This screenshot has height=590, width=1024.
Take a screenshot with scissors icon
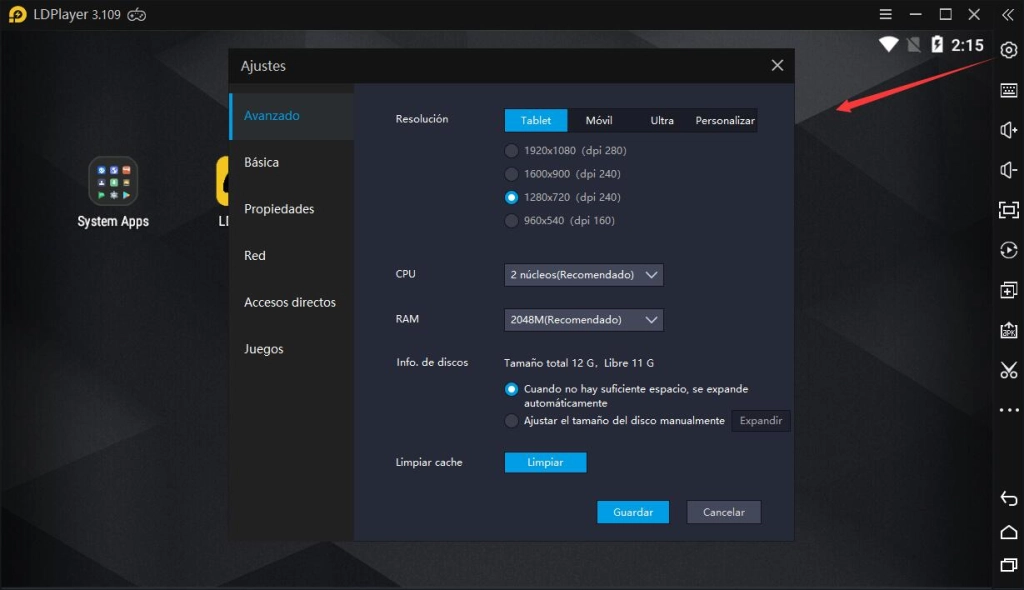coord(1008,370)
